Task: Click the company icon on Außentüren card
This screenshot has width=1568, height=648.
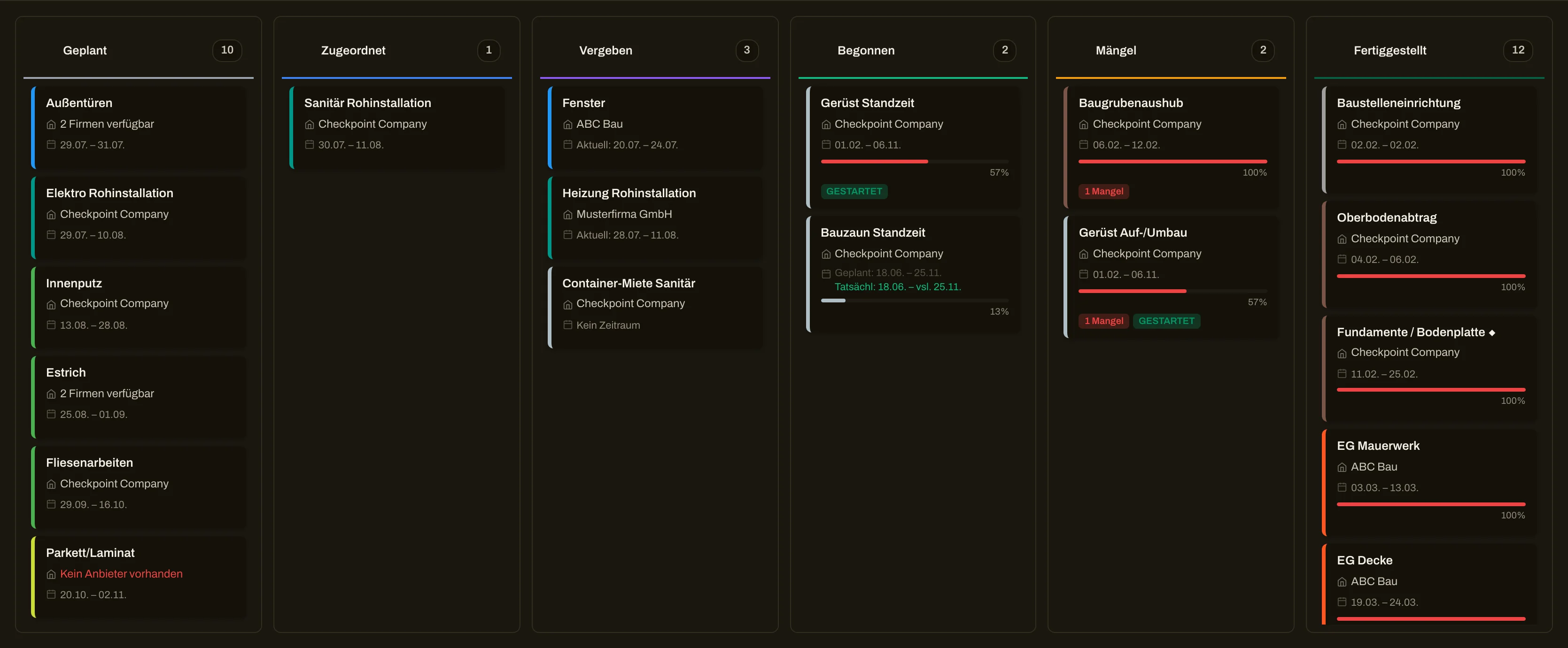Action: point(51,124)
